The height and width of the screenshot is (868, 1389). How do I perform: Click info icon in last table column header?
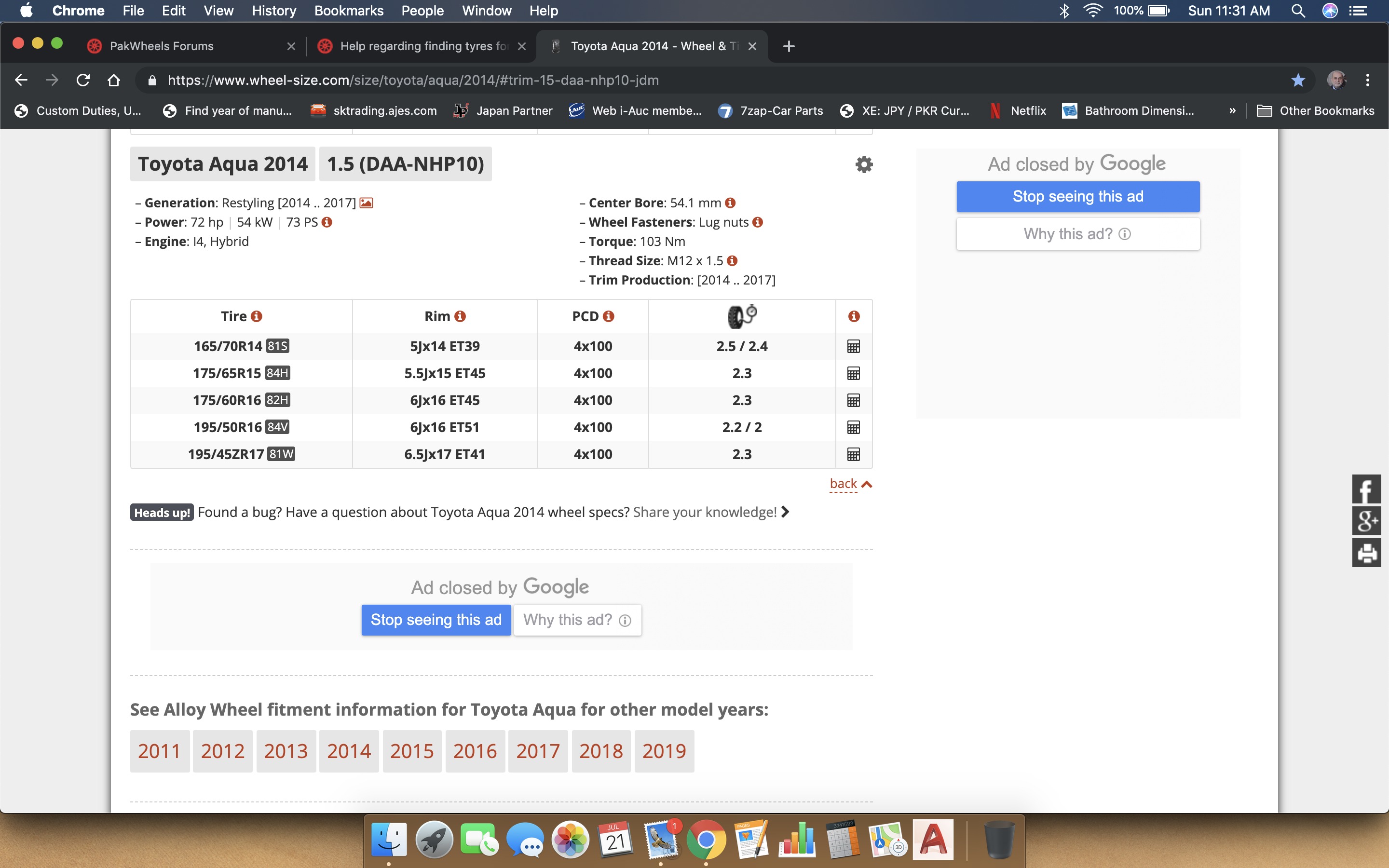854,316
